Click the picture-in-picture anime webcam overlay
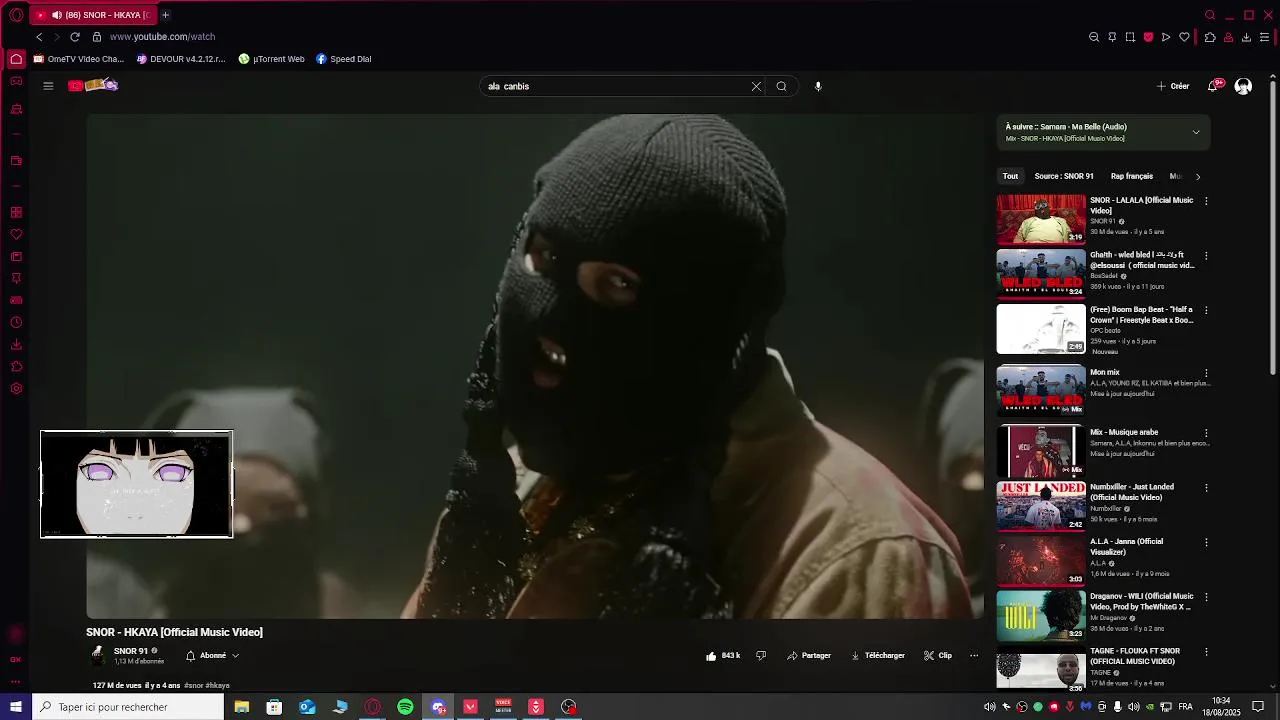Viewport: 1280px width, 720px height. 137,484
